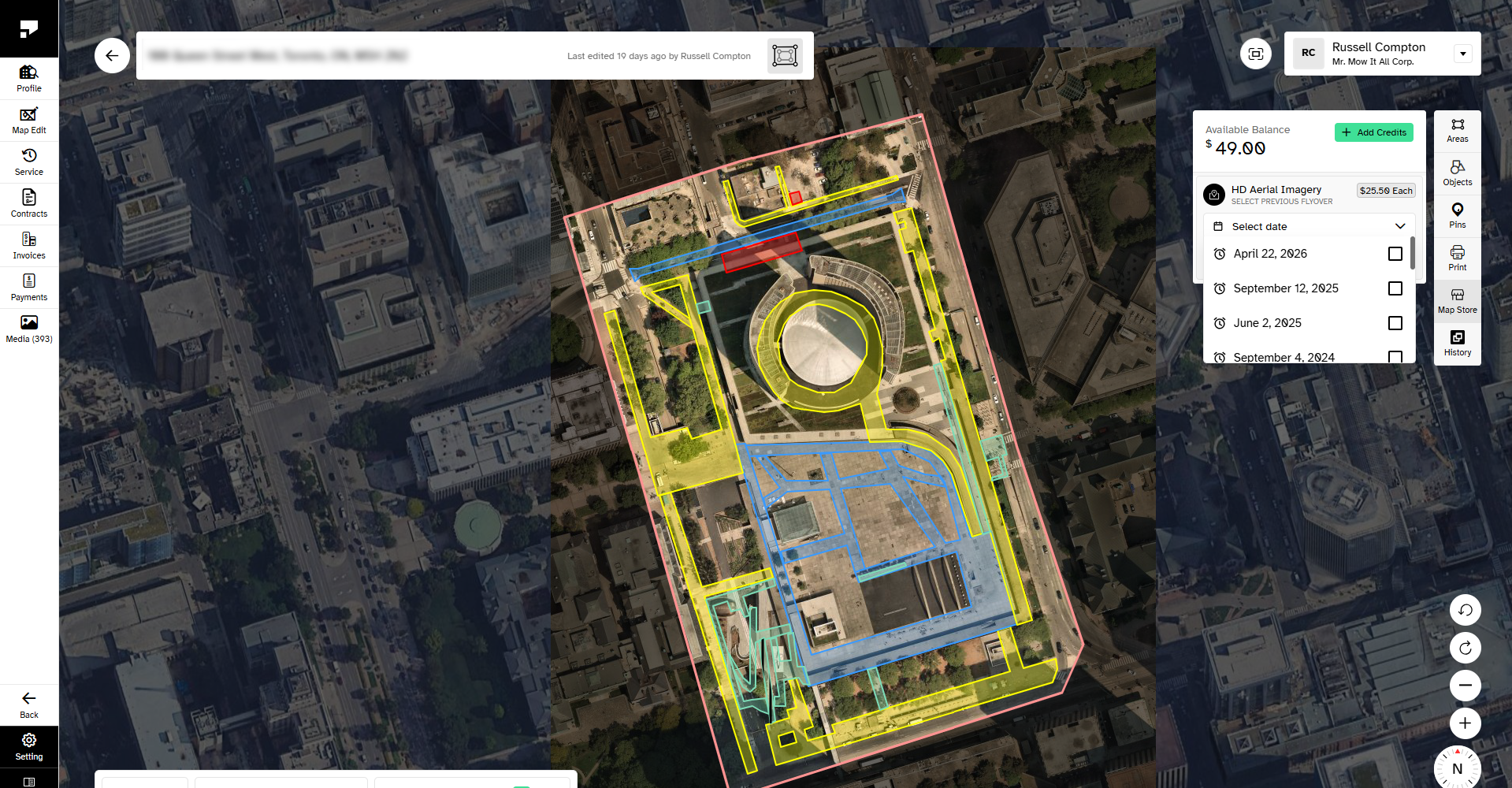The height and width of the screenshot is (788, 1512).
Task: Open the Objects tool
Action: tap(1458, 173)
